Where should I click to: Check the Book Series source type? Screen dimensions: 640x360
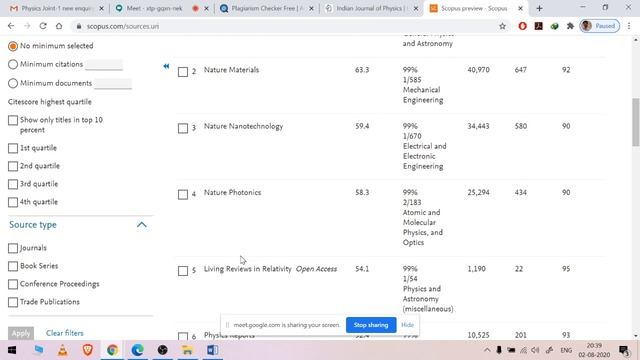tap(13, 266)
